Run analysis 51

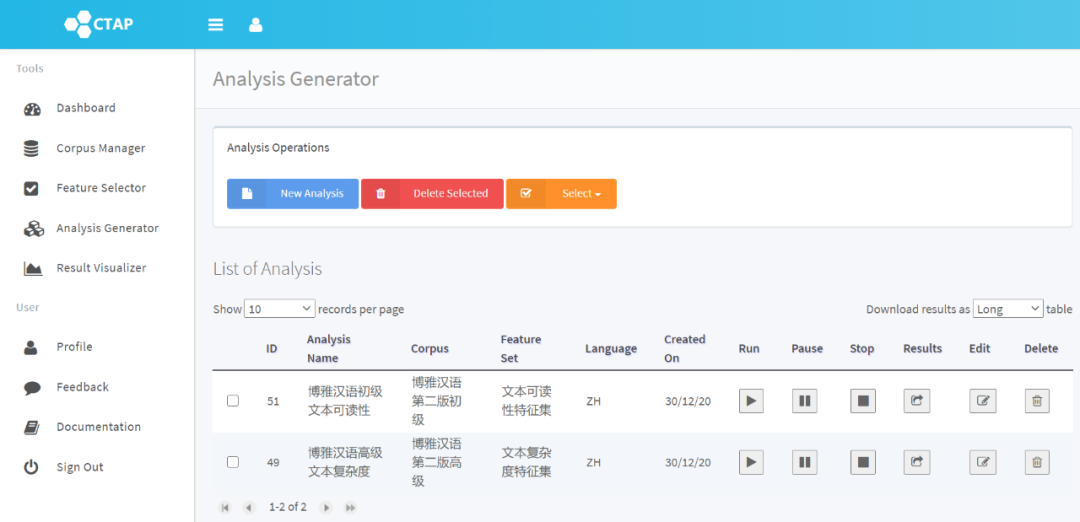751,401
